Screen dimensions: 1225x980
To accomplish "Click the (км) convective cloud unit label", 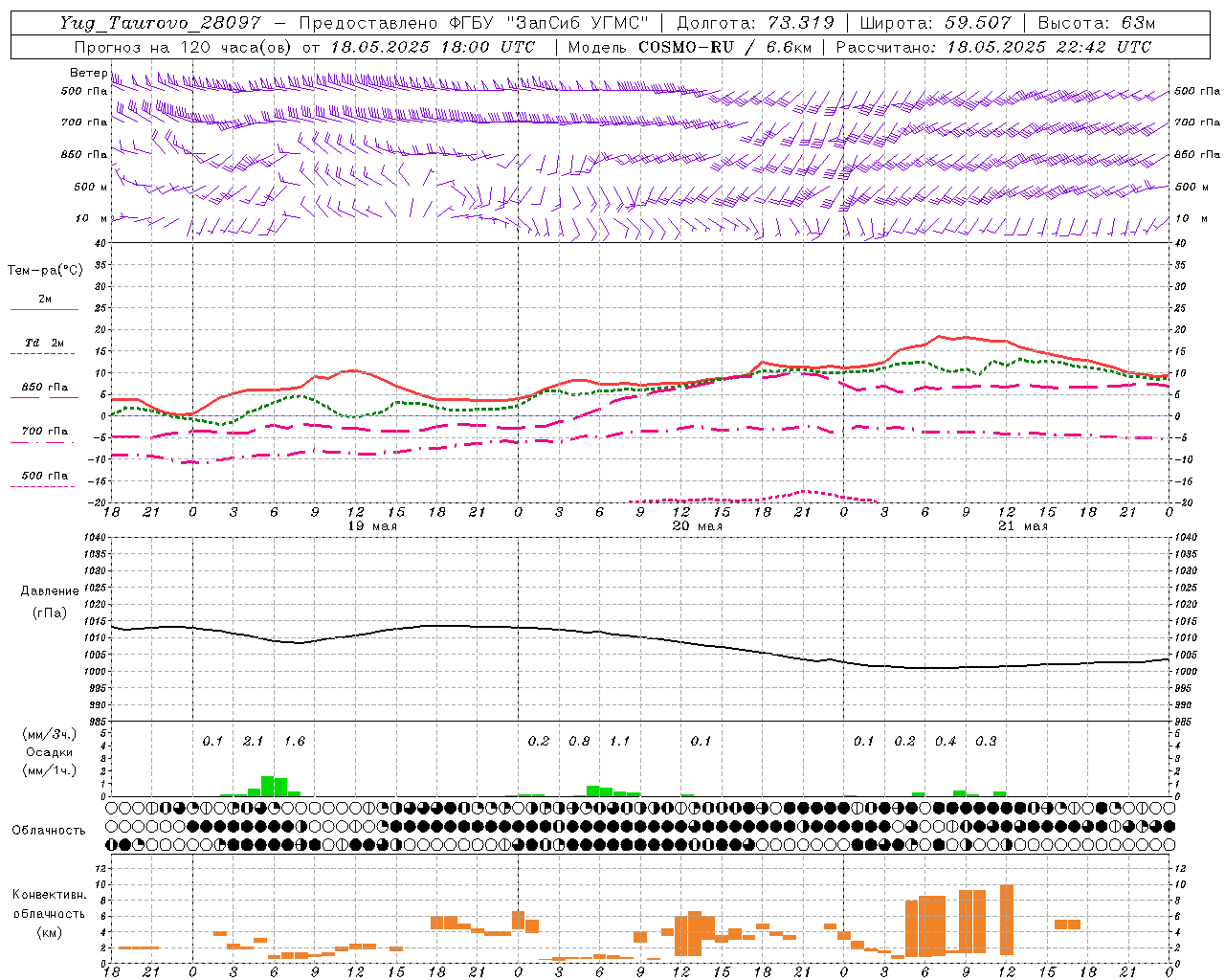I will point(50,932).
